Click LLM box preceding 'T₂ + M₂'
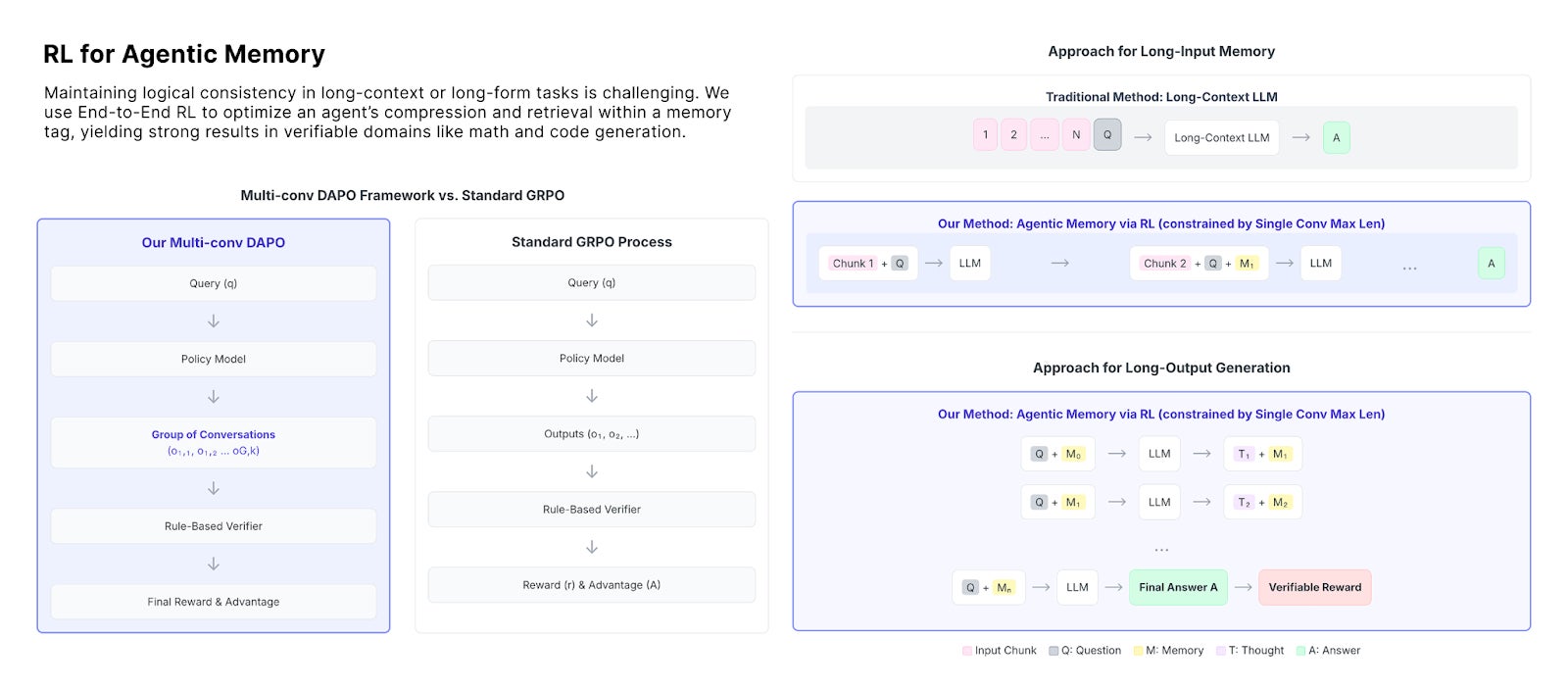Image resolution: width=1568 pixels, height=688 pixels. click(1159, 502)
